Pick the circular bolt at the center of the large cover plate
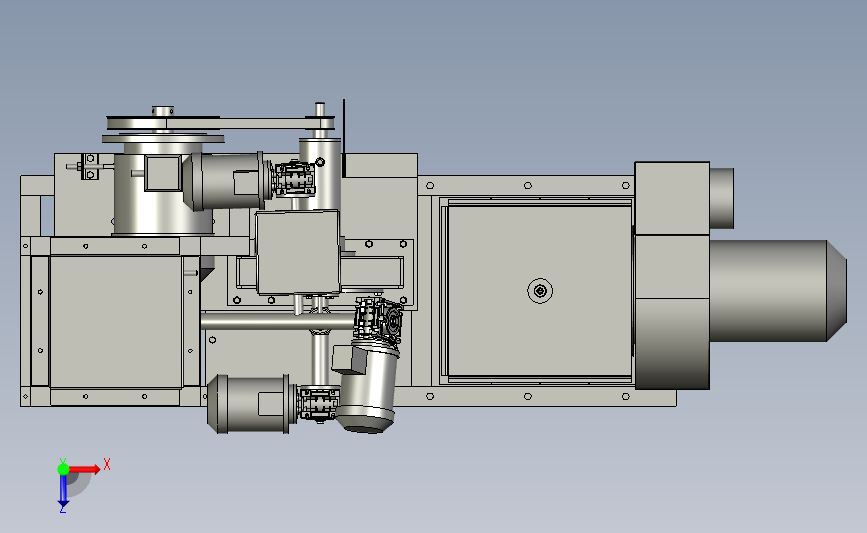Screen dimensions: 867x533 coord(540,291)
